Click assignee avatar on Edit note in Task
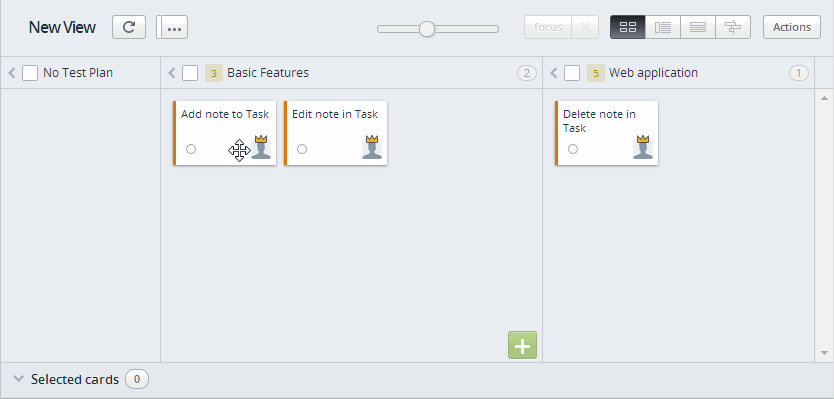The image size is (834, 399). (372, 147)
